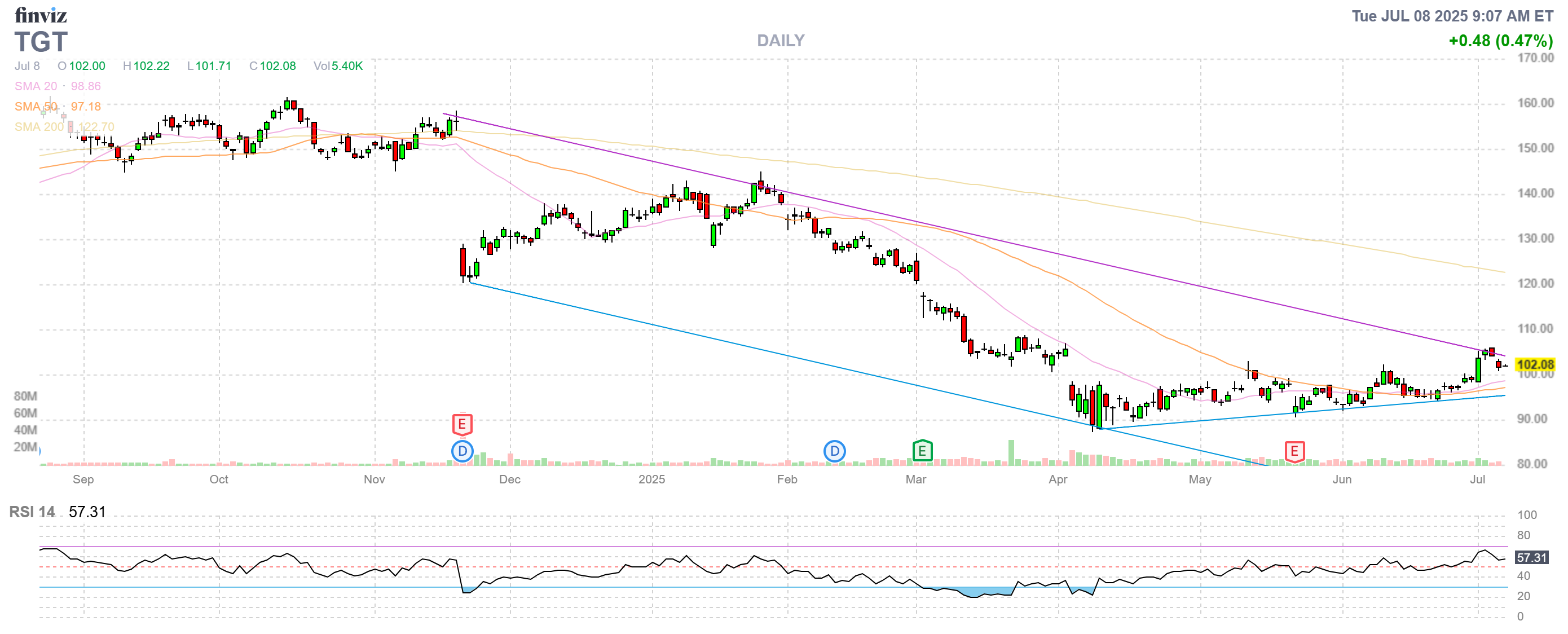The image size is (1568, 634).
Task: Click the finviz logo
Action: 40,15
